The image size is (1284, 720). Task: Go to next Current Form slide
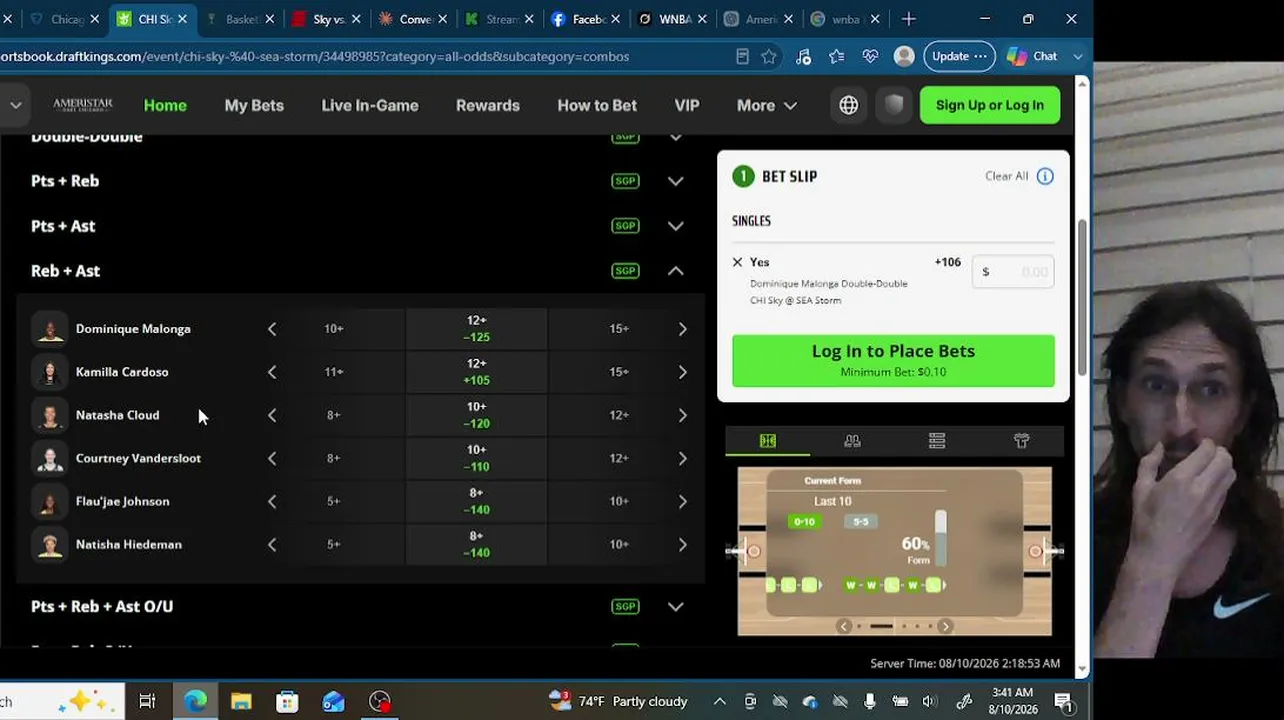[945, 626]
